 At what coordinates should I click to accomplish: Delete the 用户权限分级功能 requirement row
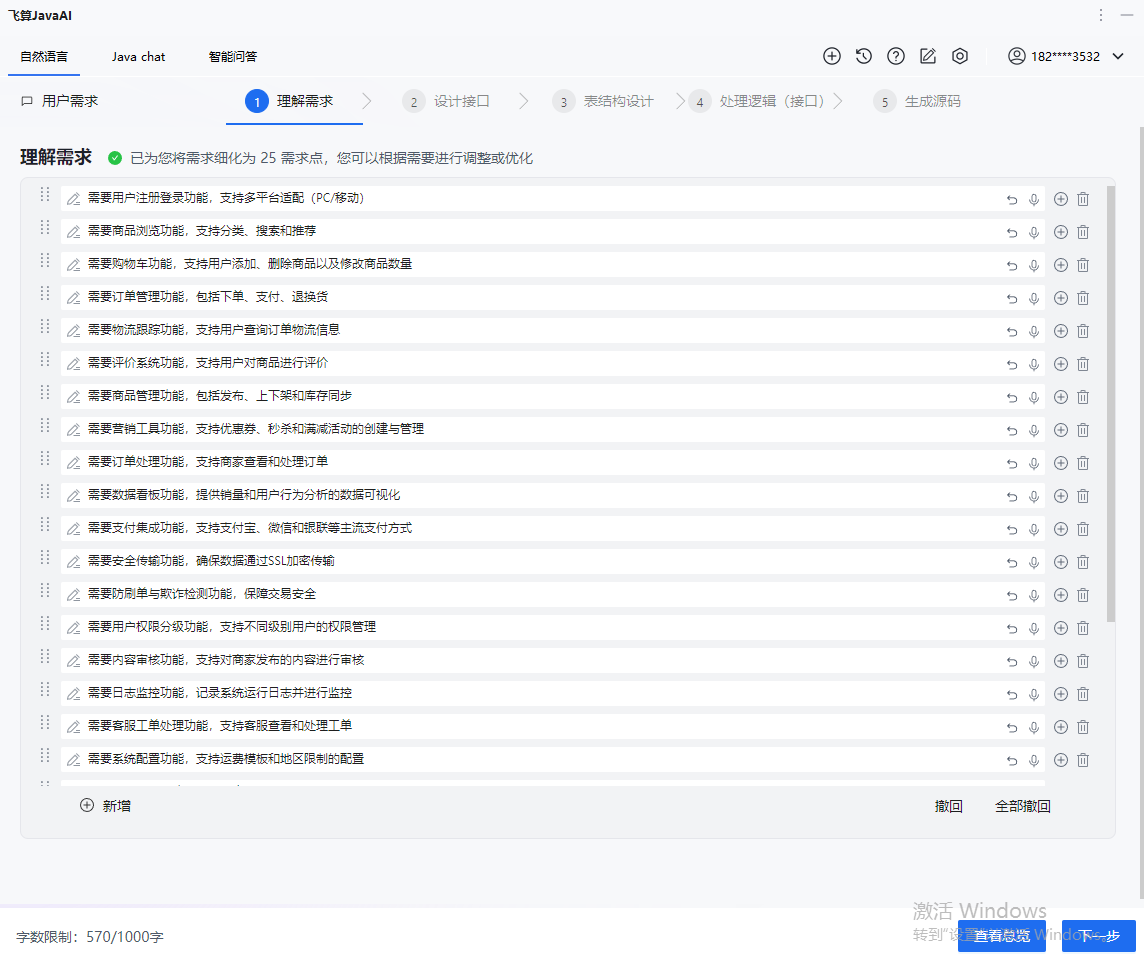[1083, 628]
